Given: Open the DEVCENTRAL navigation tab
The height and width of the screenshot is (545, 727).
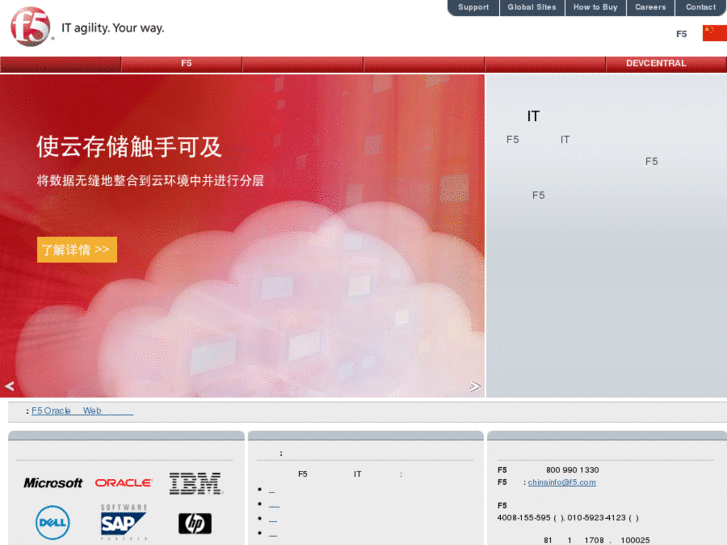Looking at the screenshot, I should tap(666, 64).
